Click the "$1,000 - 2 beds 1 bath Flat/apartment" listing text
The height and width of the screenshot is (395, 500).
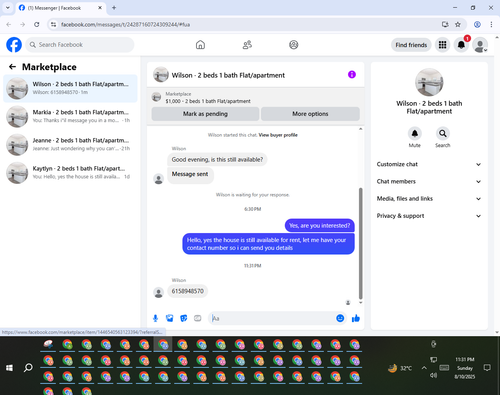pos(208,101)
